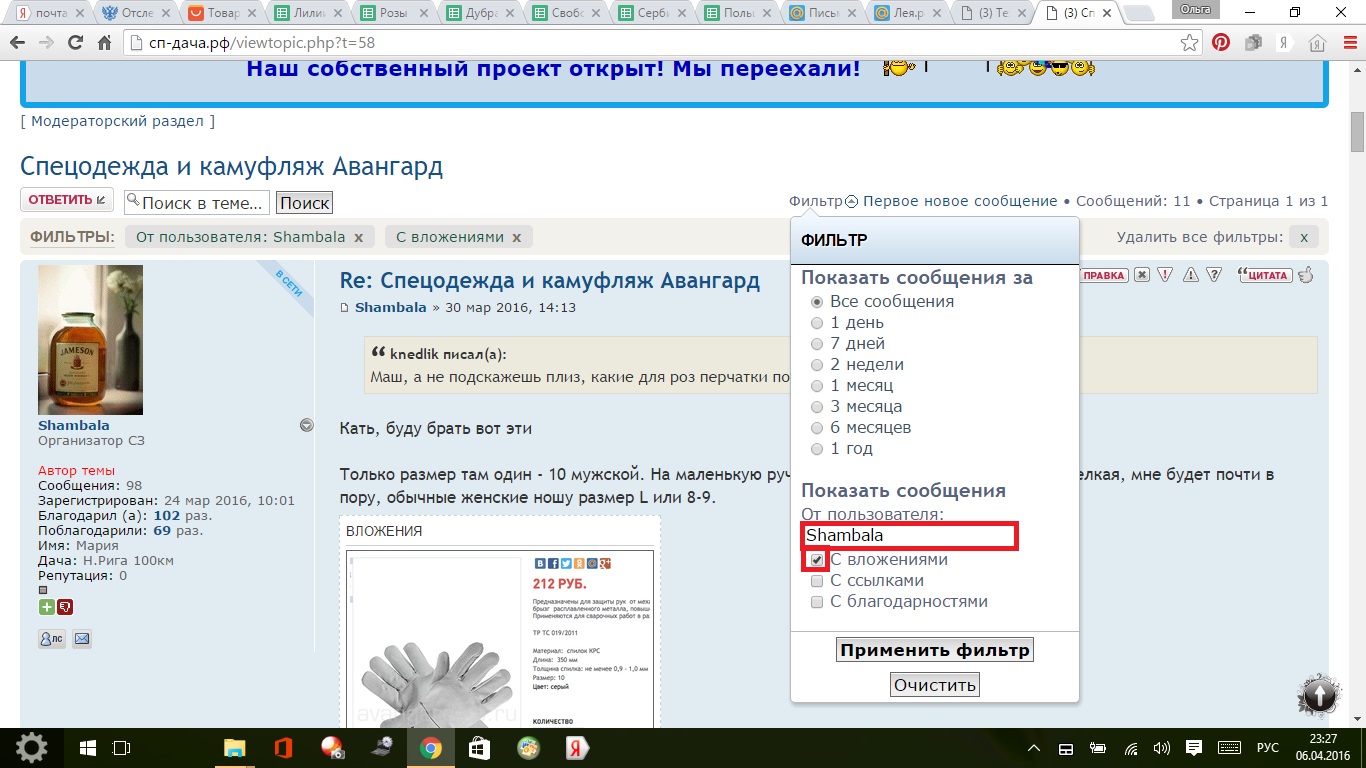Open Chrome from the Windows taskbar
1366x768 pixels.
point(431,748)
